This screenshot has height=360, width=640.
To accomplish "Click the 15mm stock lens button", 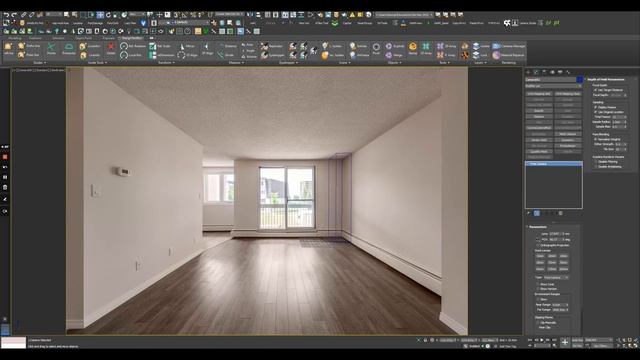I will (540, 256).
